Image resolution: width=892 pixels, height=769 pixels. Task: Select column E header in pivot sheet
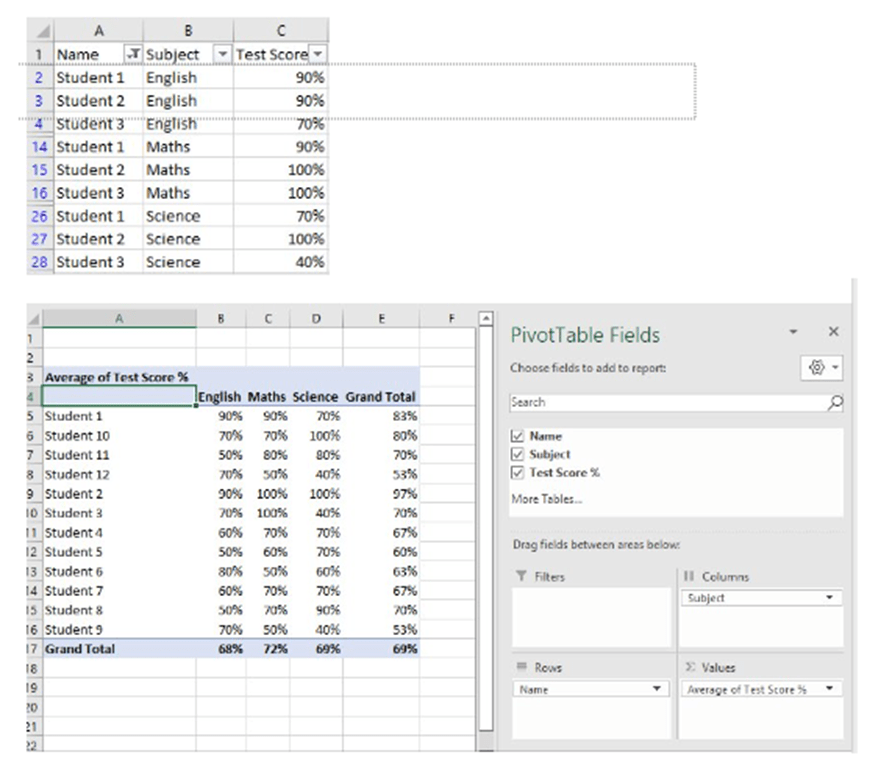(x=380, y=319)
